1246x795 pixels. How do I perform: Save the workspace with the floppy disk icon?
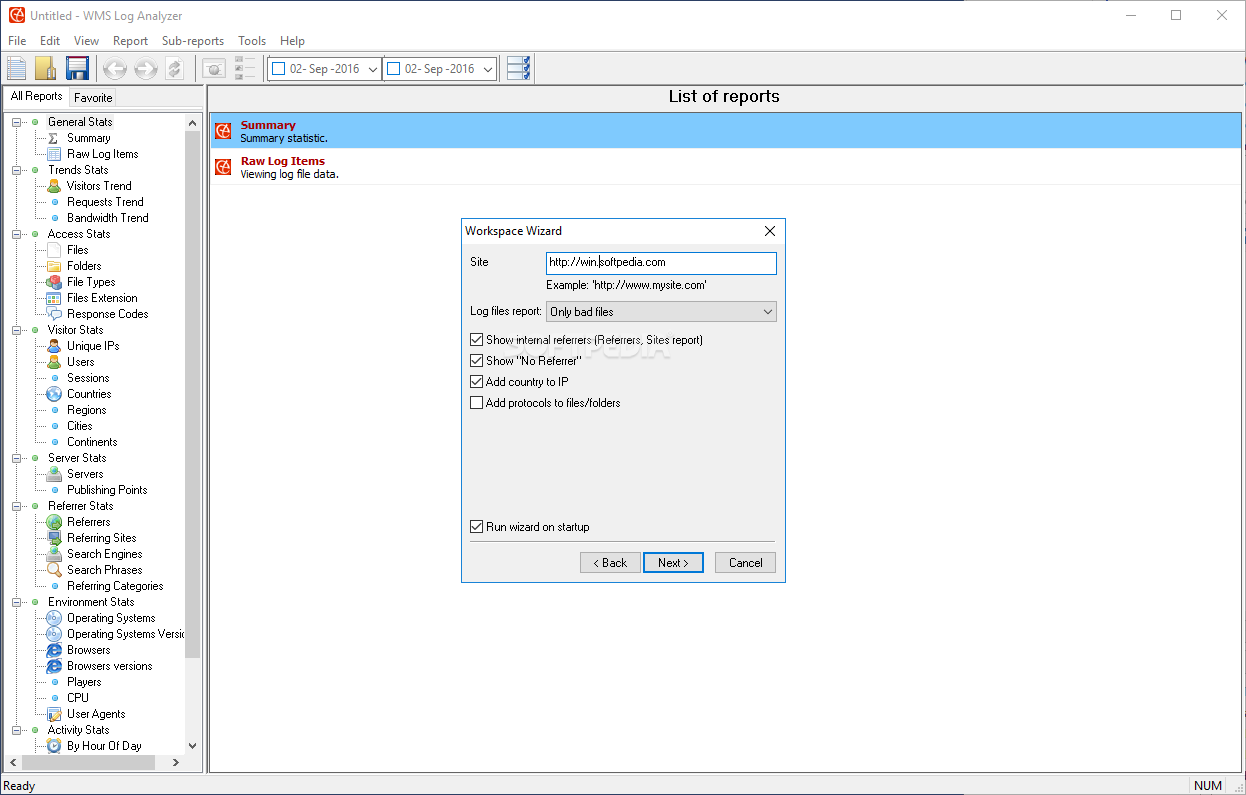pyautogui.click(x=77, y=68)
